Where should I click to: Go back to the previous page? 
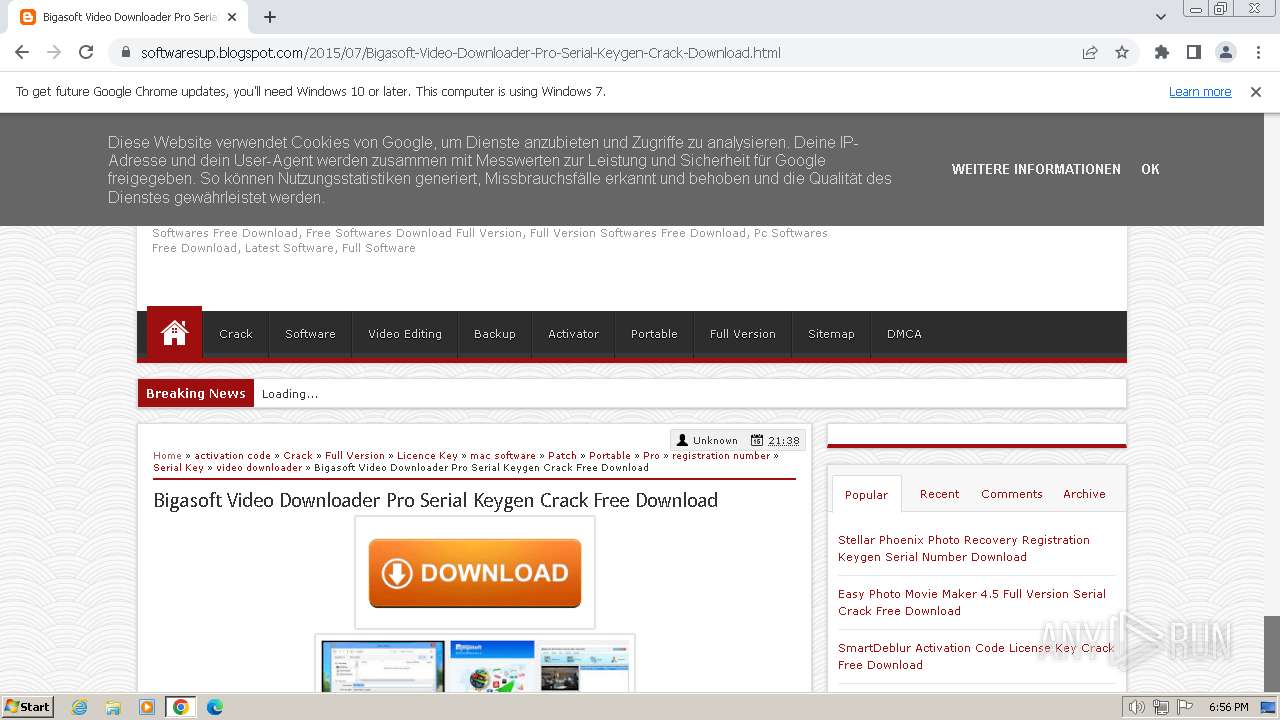click(22, 52)
